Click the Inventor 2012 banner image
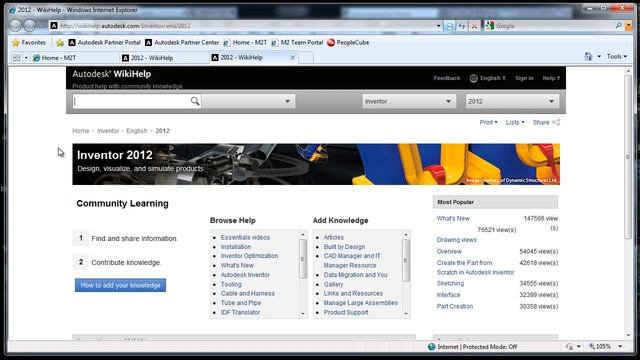The width and height of the screenshot is (640, 360). coord(316,164)
